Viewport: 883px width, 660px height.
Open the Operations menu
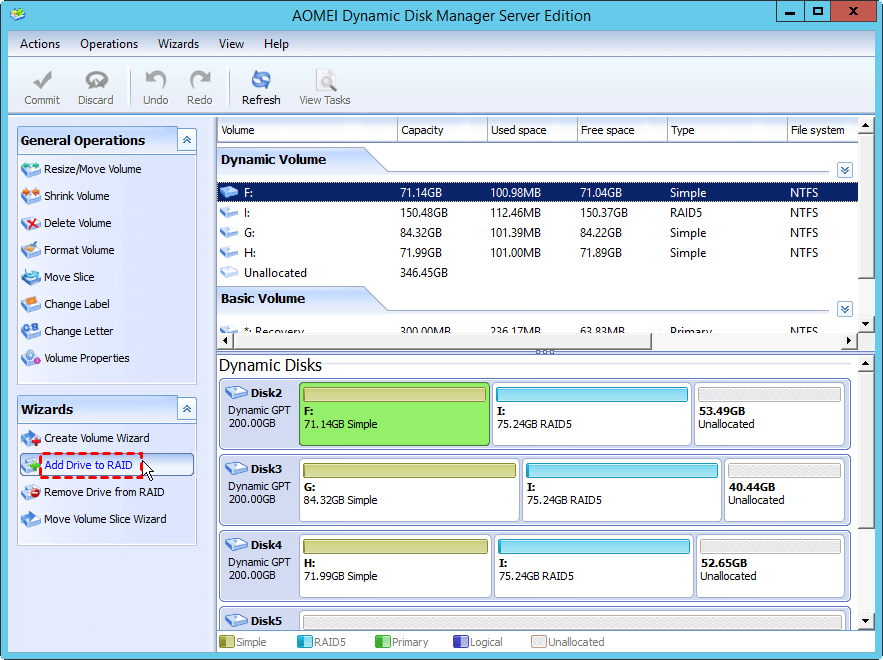(x=109, y=44)
